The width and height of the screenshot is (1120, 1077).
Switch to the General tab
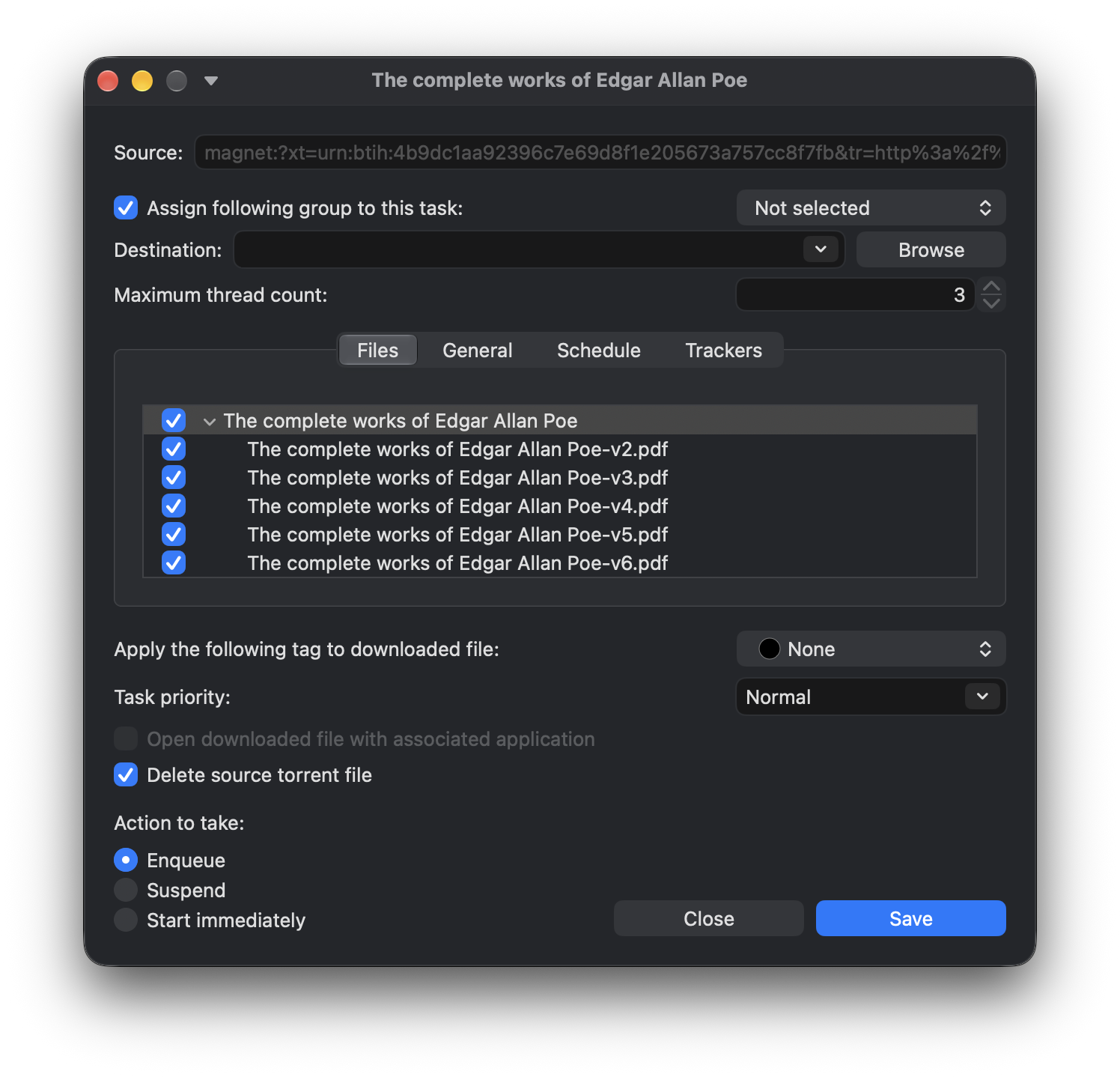(x=478, y=350)
